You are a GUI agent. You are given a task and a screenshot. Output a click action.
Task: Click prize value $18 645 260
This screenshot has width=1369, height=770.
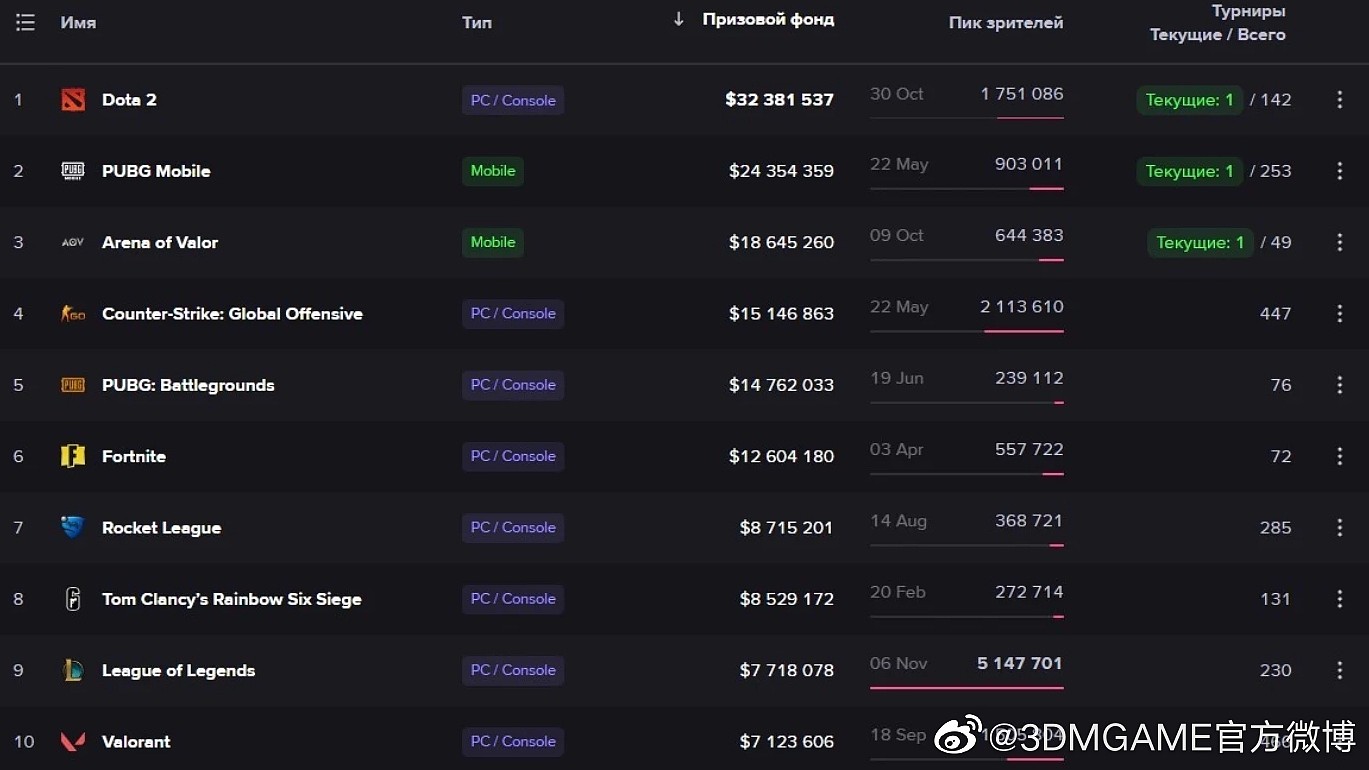point(781,242)
